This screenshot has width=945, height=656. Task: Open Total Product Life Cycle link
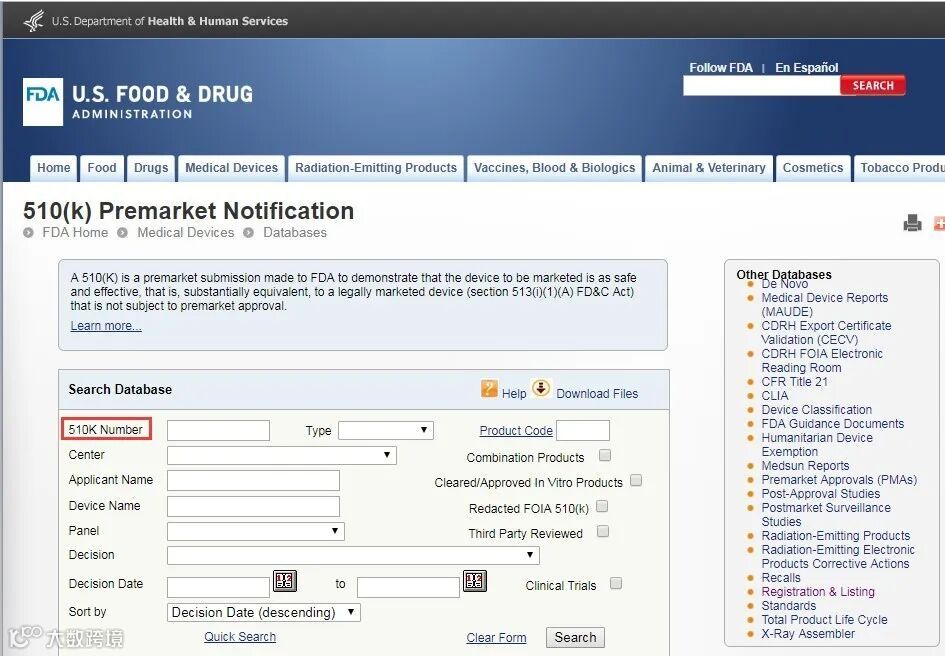click(x=824, y=619)
